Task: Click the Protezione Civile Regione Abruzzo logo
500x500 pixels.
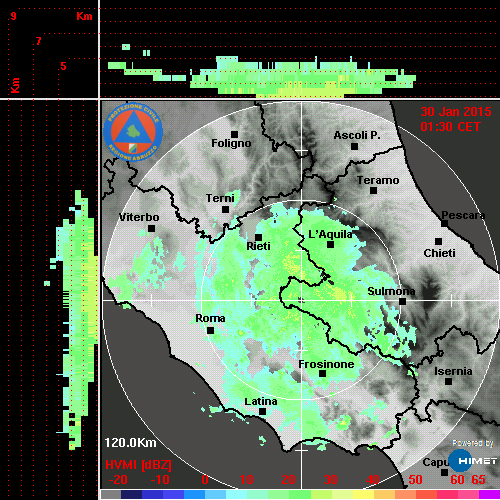Action: [x=133, y=132]
